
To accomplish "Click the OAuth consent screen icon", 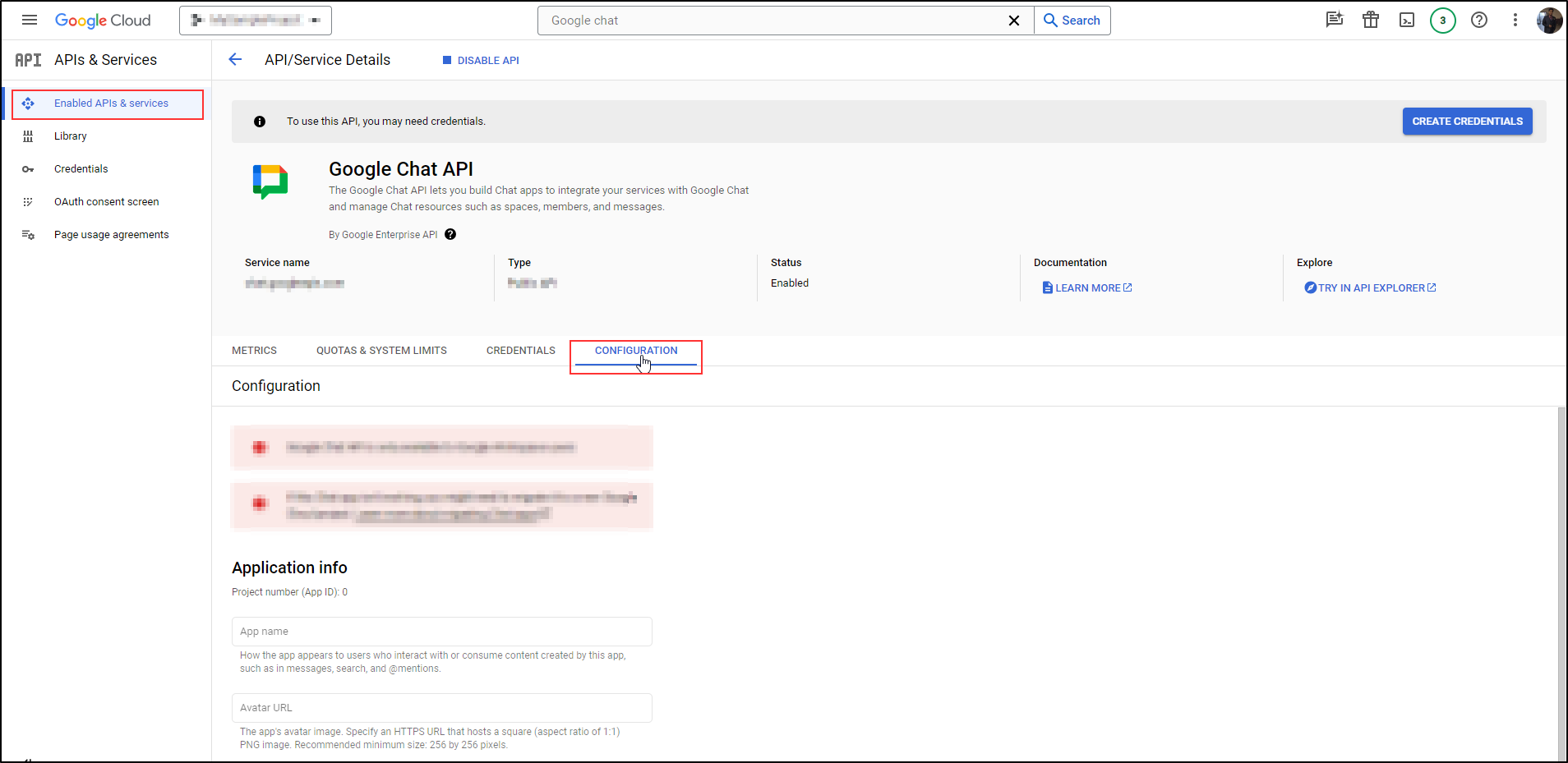I will tap(28, 202).
